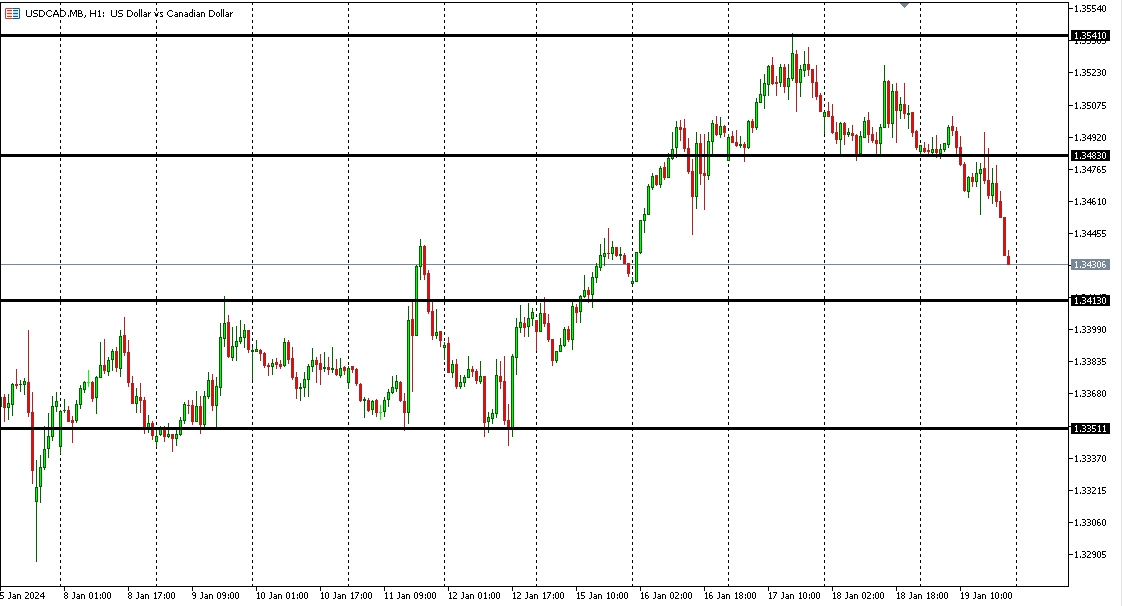This screenshot has width=1122, height=606.
Task: Select the horizontal line labeled 1.35410
Action: [x=534, y=35]
